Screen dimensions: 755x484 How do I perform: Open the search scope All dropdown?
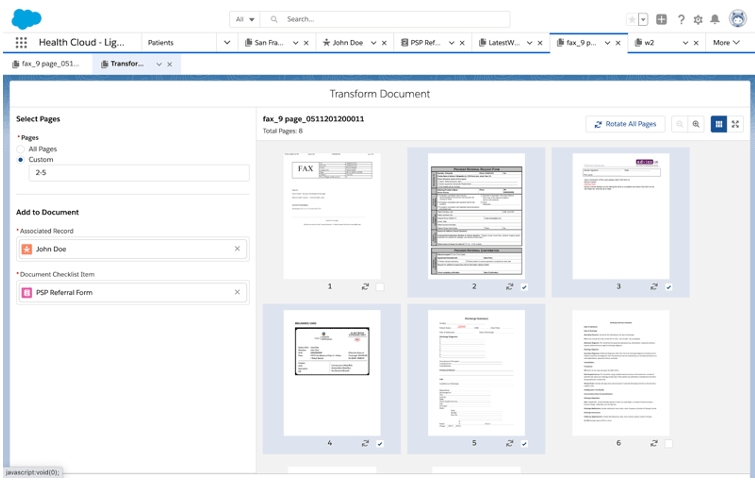[x=244, y=19]
